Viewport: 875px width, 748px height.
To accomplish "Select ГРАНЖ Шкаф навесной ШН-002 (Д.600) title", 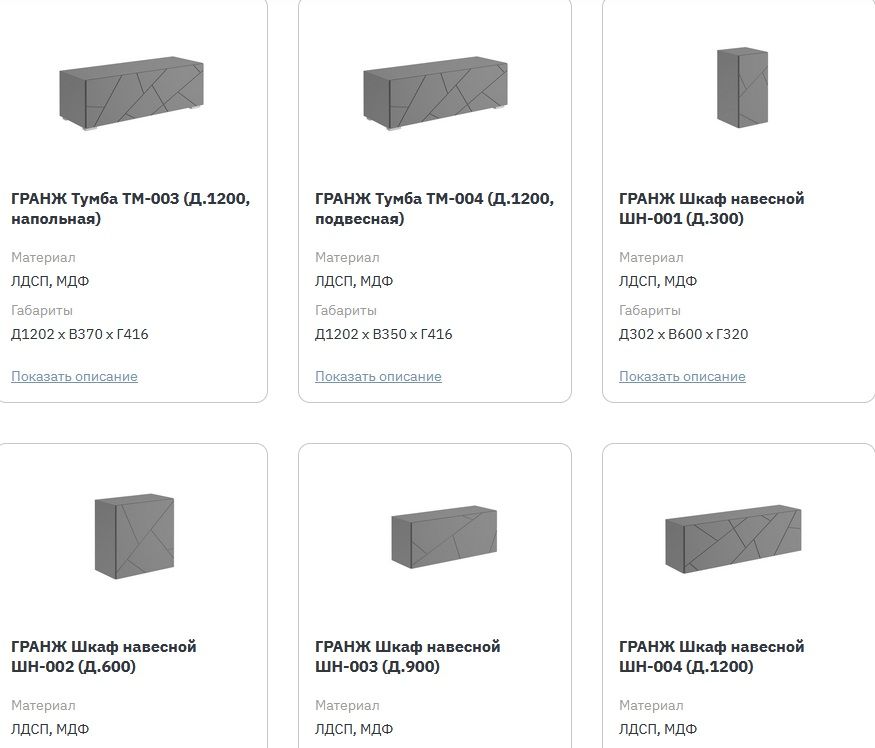I will (104, 656).
